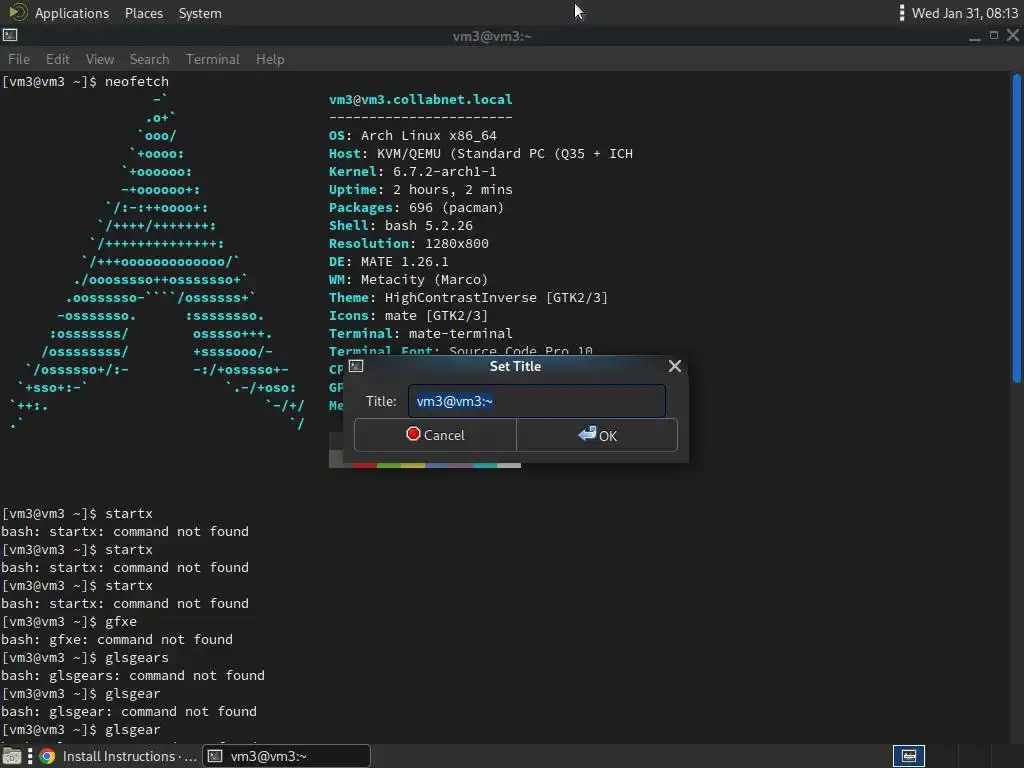Click the vm3@vm3.collabnet.local header text

tap(421, 100)
